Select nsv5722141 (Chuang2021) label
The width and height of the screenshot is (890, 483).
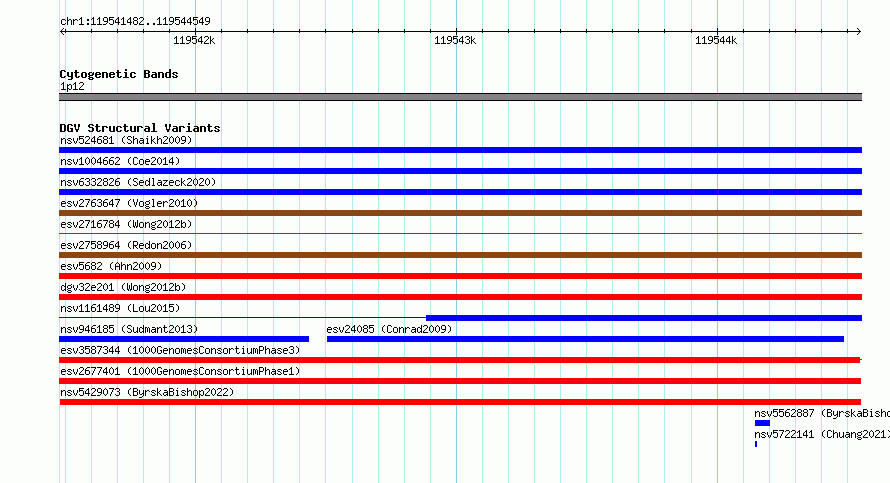pyautogui.click(x=822, y=434)
